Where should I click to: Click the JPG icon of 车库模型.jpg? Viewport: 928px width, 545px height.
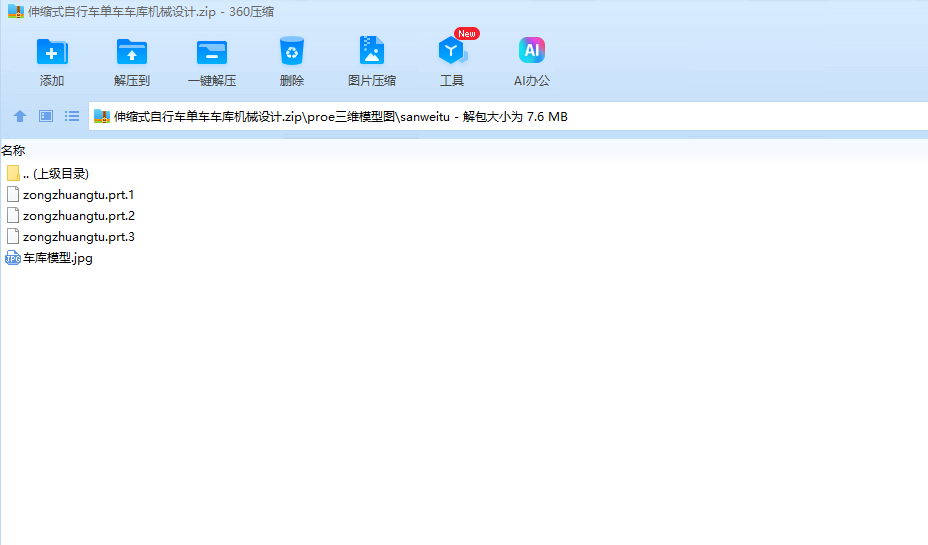13,258
